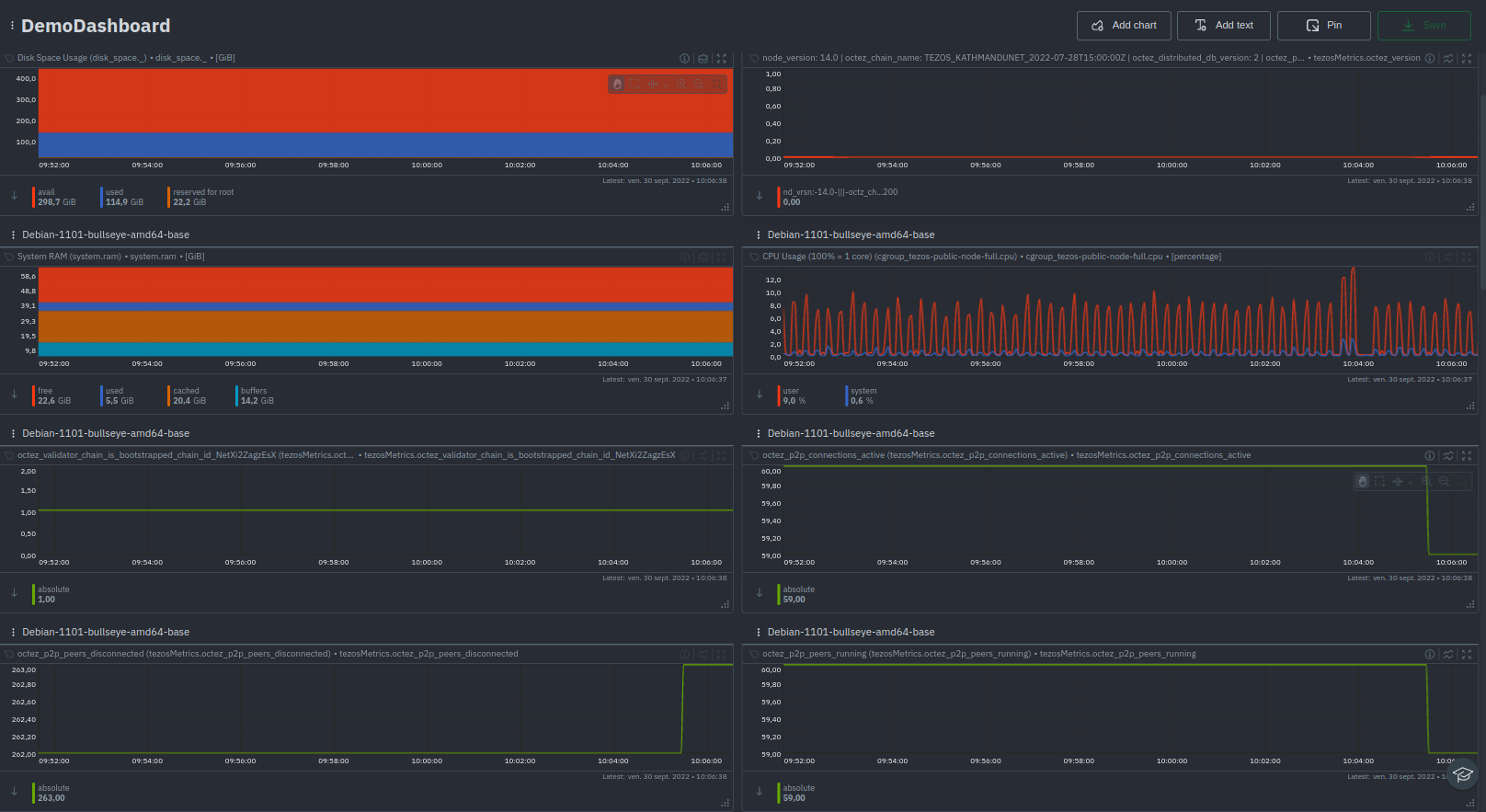Viewport: 1486px width, 812px height.
Task: Toggle nd_vrsn dimension in node_version legend
Action: coord(839,197)
